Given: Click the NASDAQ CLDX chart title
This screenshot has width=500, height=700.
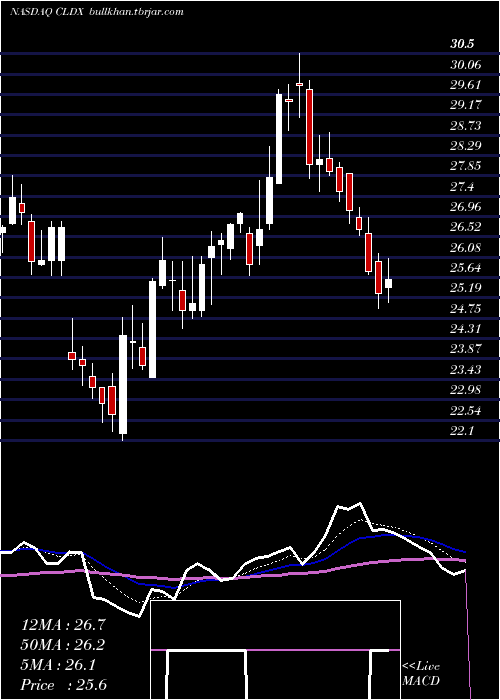Looking at the screenshot, I should (46, 12).
